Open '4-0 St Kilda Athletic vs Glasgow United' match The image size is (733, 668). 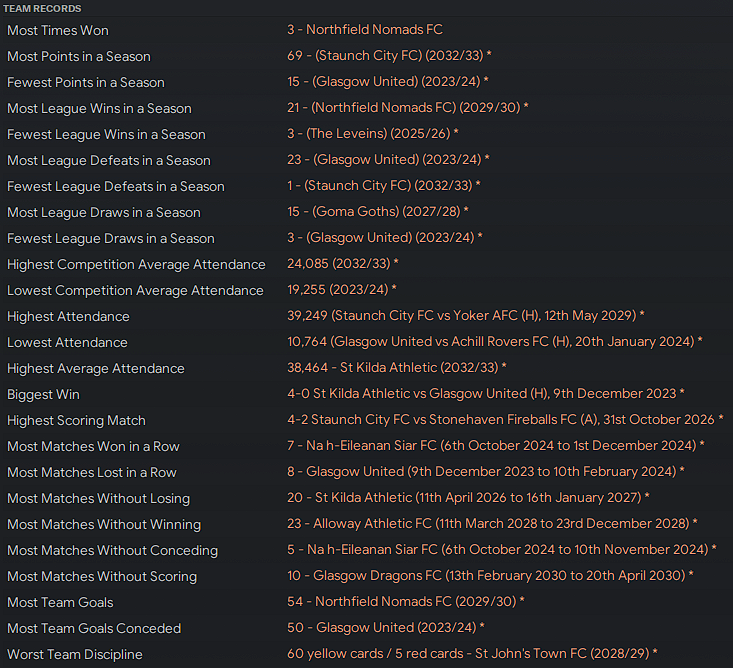tap(486, 394)
